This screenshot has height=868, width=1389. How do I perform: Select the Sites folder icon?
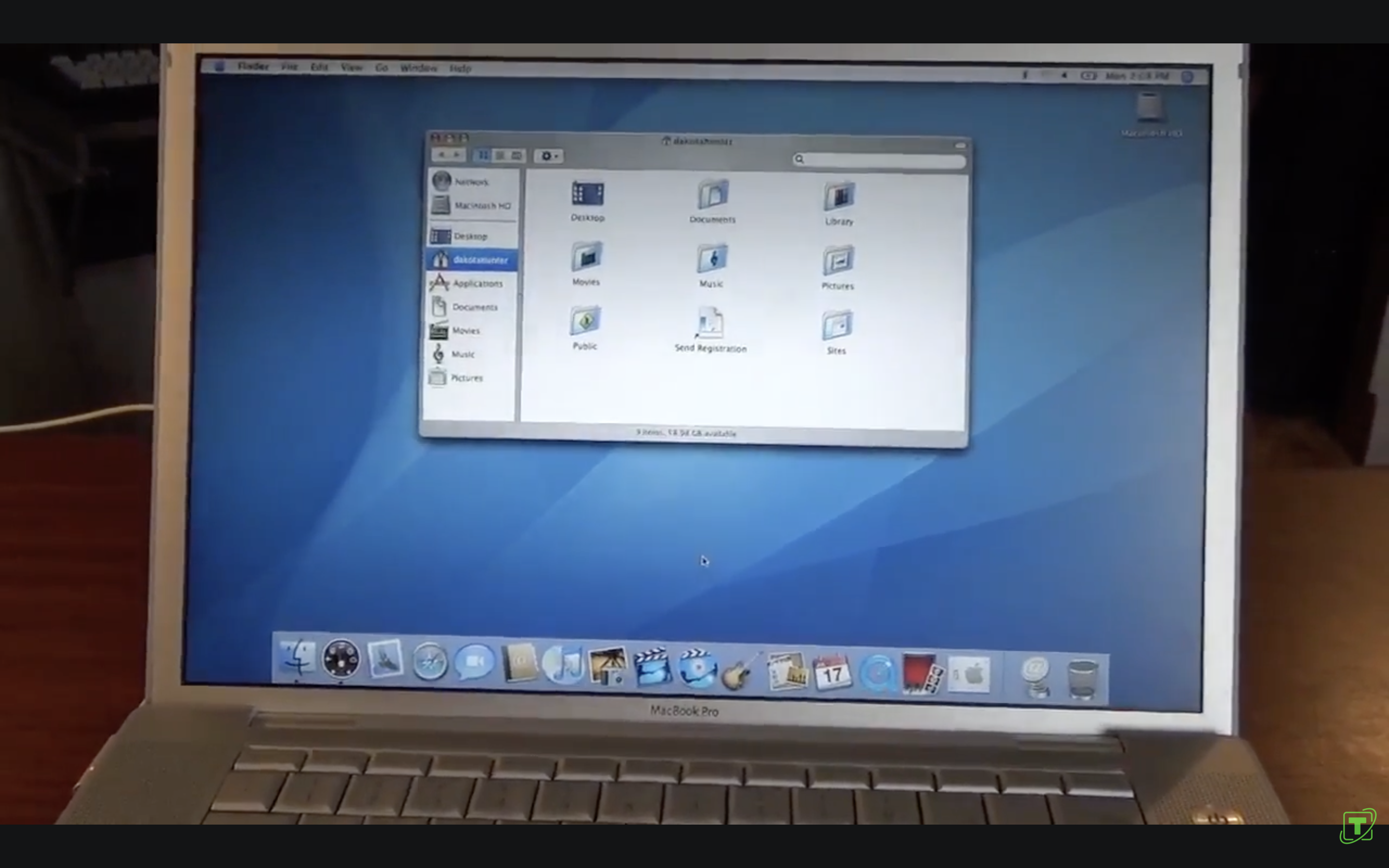837,325
